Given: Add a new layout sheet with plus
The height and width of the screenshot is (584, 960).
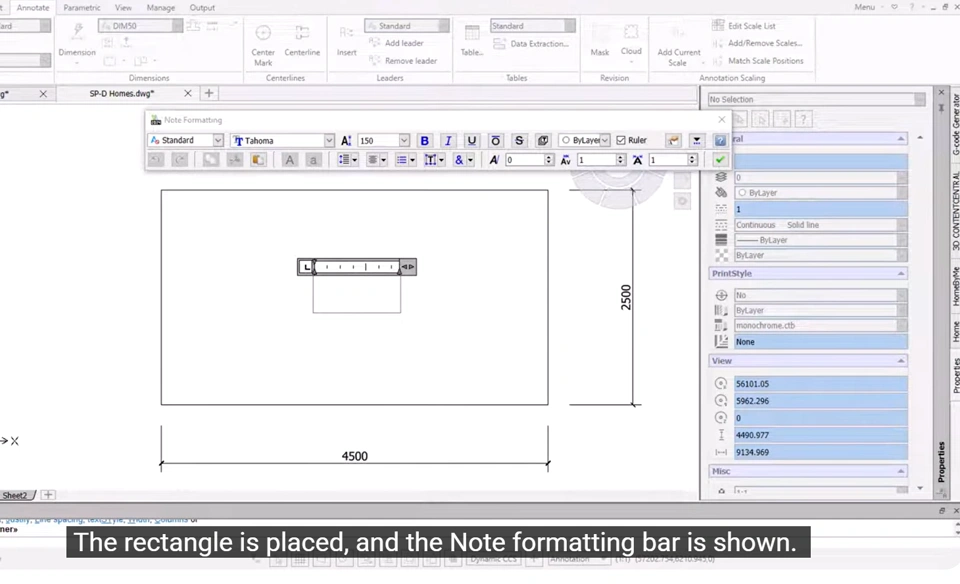Looking at the screenshot, I should coord(48,495).
